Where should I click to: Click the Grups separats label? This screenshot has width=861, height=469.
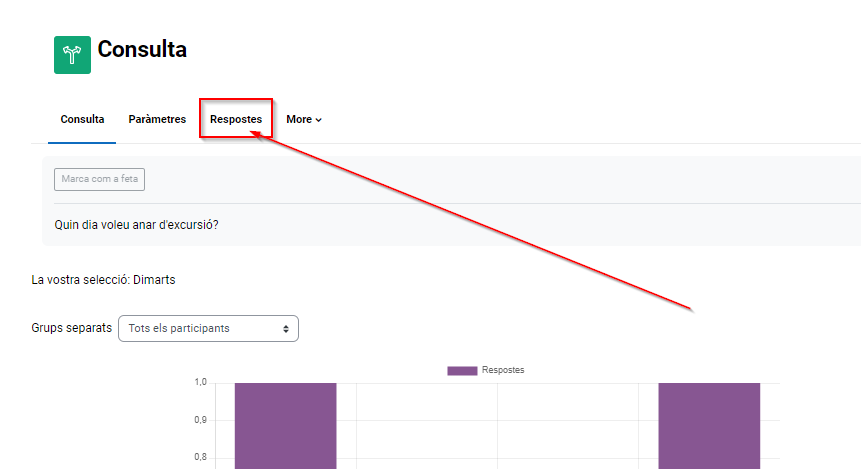click(71, 328)
